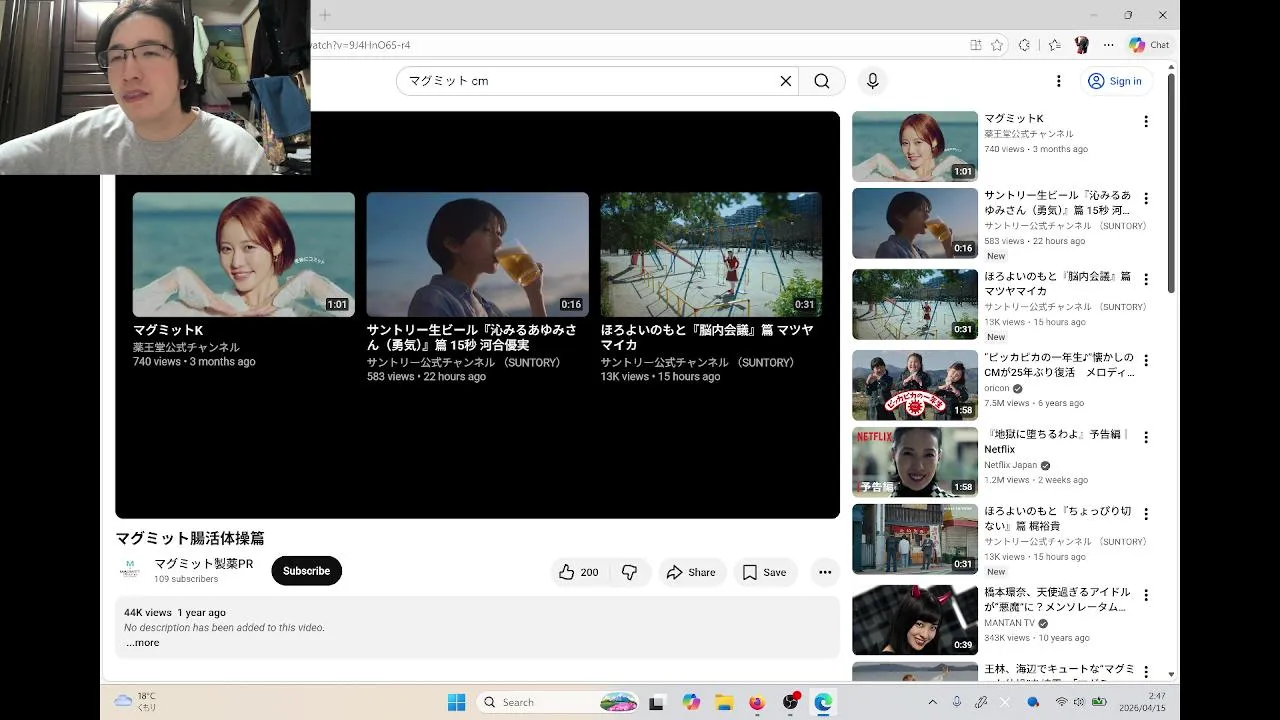Like the video with thumbs-up
The height and width of the screenshot is (720, 1280).
(578, 572)
